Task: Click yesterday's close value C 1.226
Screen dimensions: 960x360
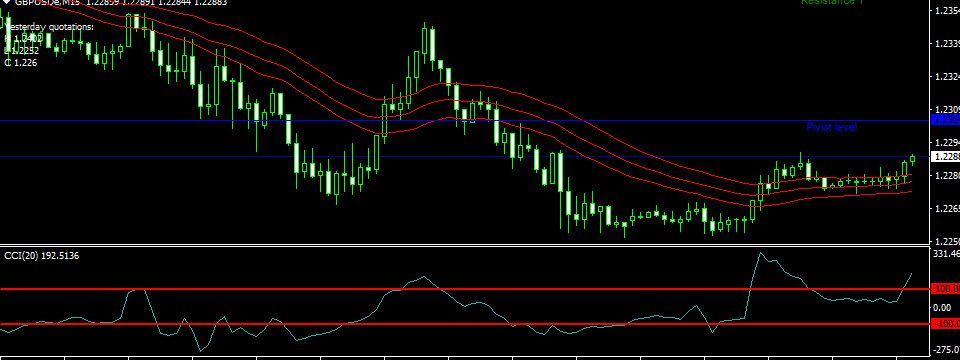Action: click(x=21, y=62)
